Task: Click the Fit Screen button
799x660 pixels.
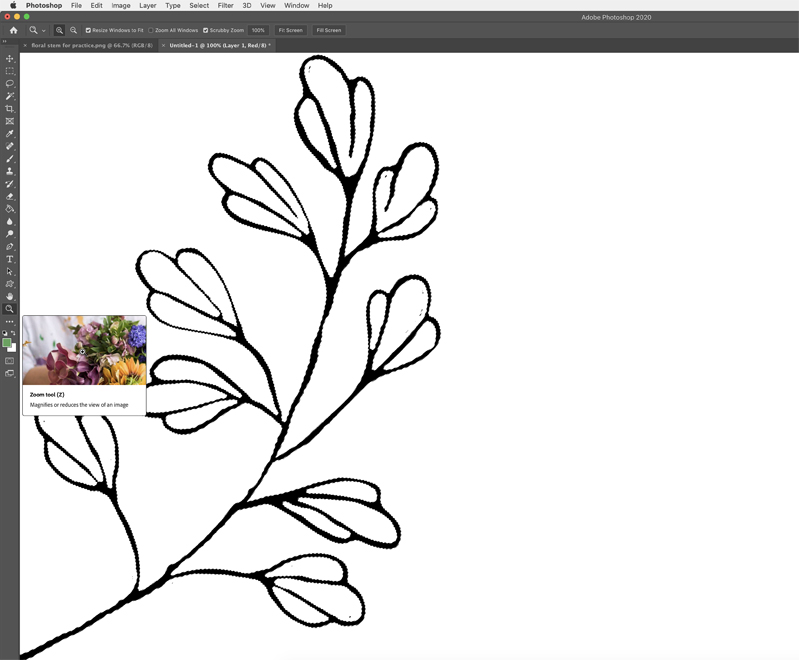Action: click(290, 30)
